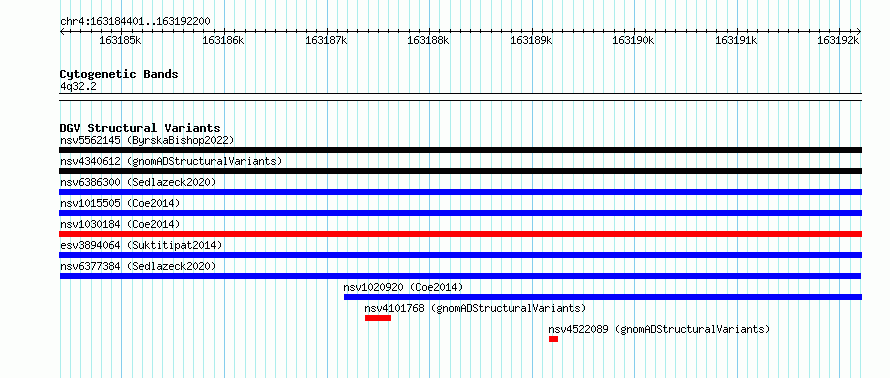This screenshot has height=378, width=890.
Task: Click the 163192k ruler position
Action: (838, 41)
